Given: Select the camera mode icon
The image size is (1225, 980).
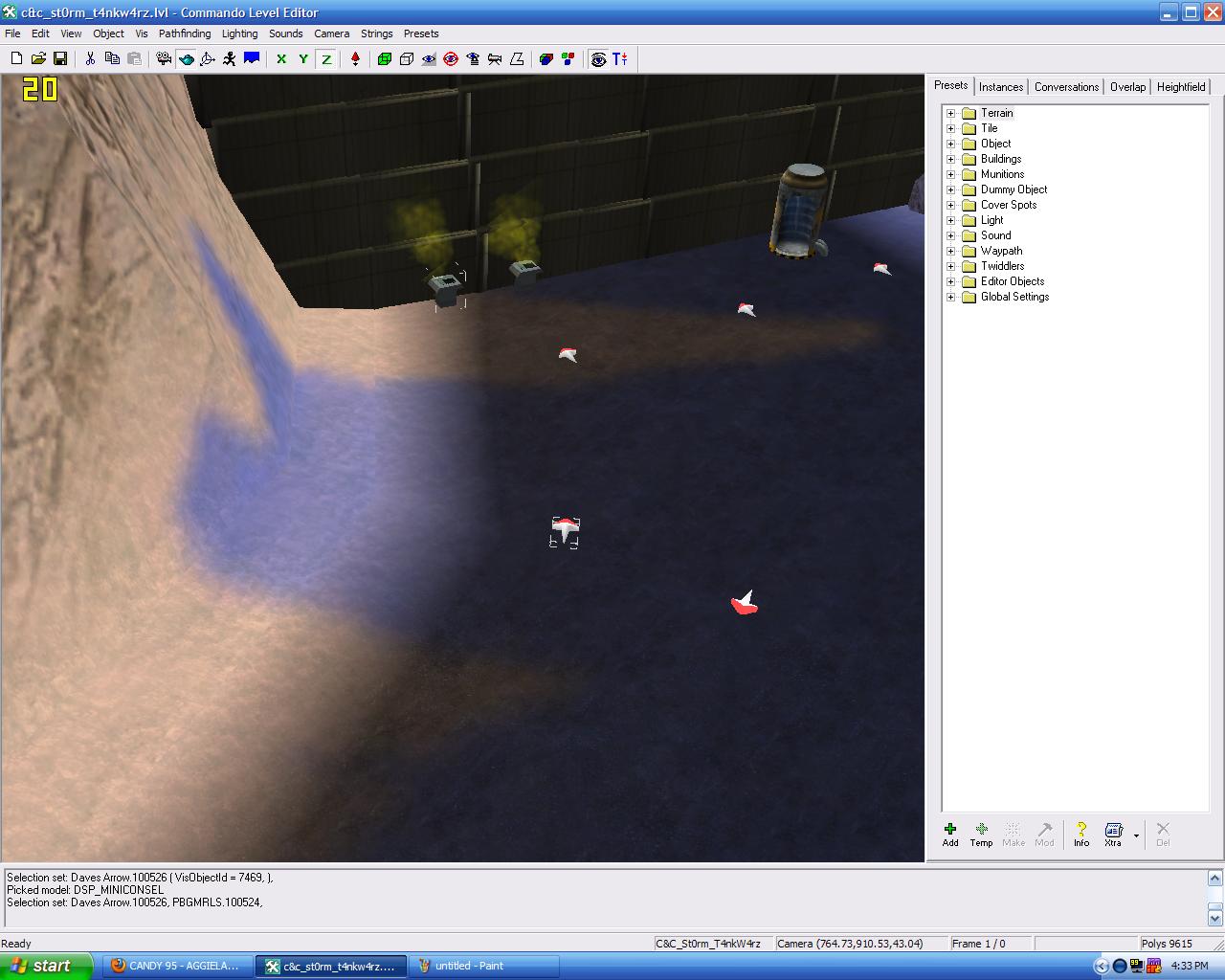Looking at the screenshot, I should coord(164,59).
